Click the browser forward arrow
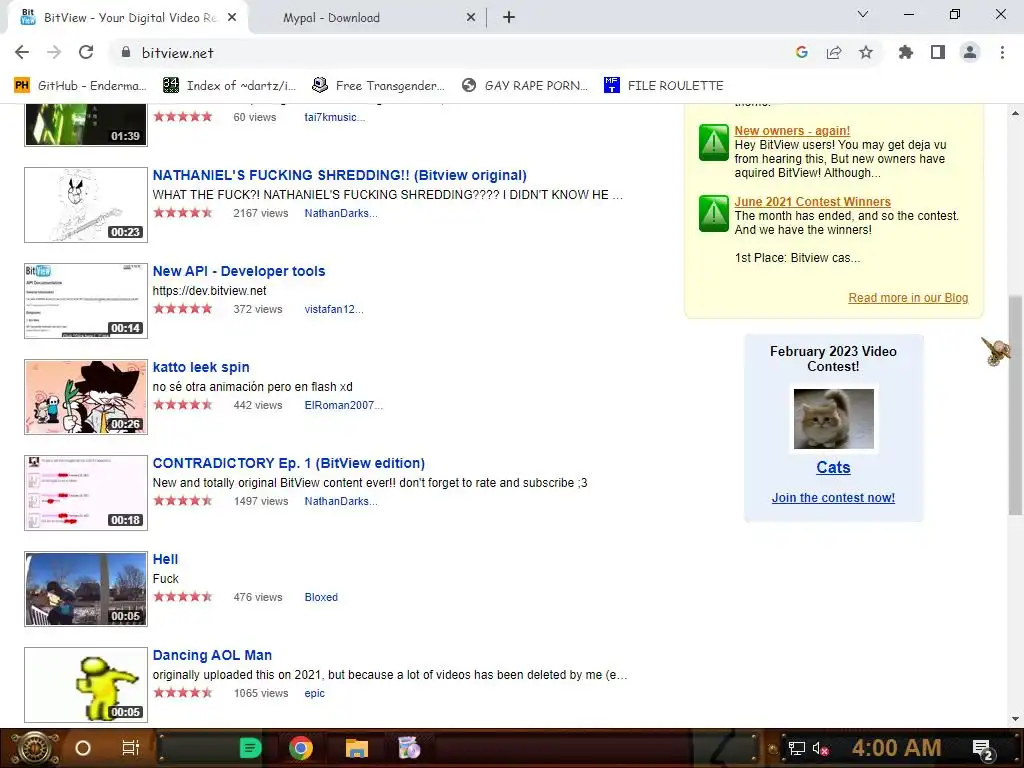 [x=54, y=53]
